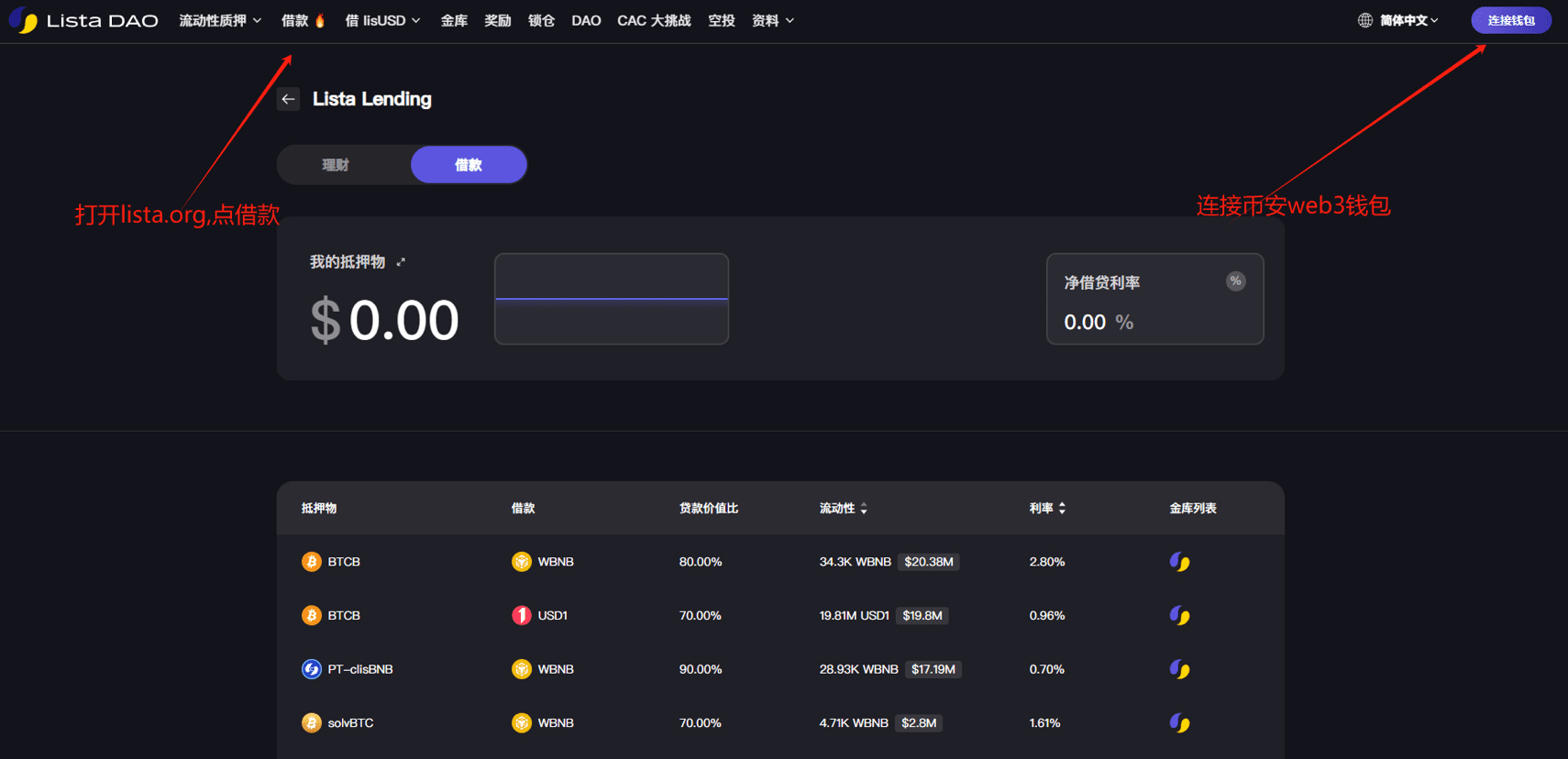Open the vault icon for BTCB/WBNB
Screen dimensions: 1568x759
pyautogui.click(x=1180, y=562)
